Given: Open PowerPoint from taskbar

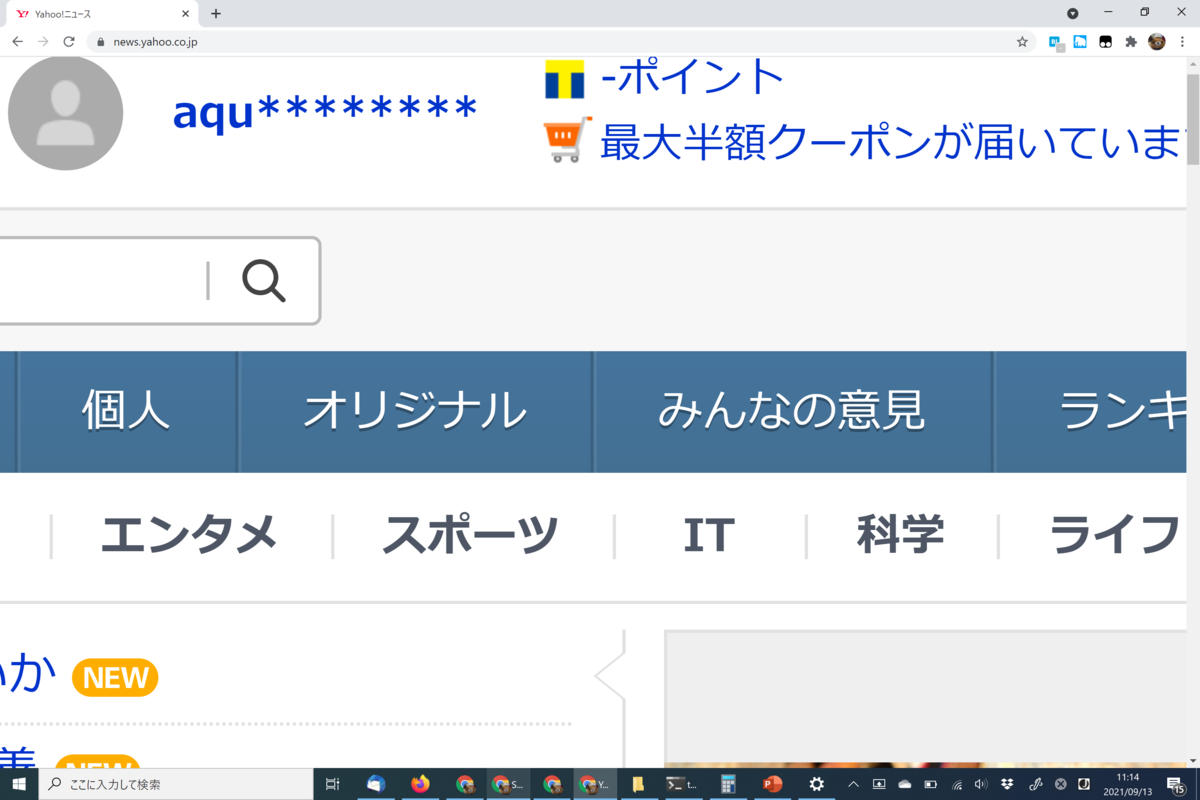Looking at the screenshot, I should pos(772,785).
